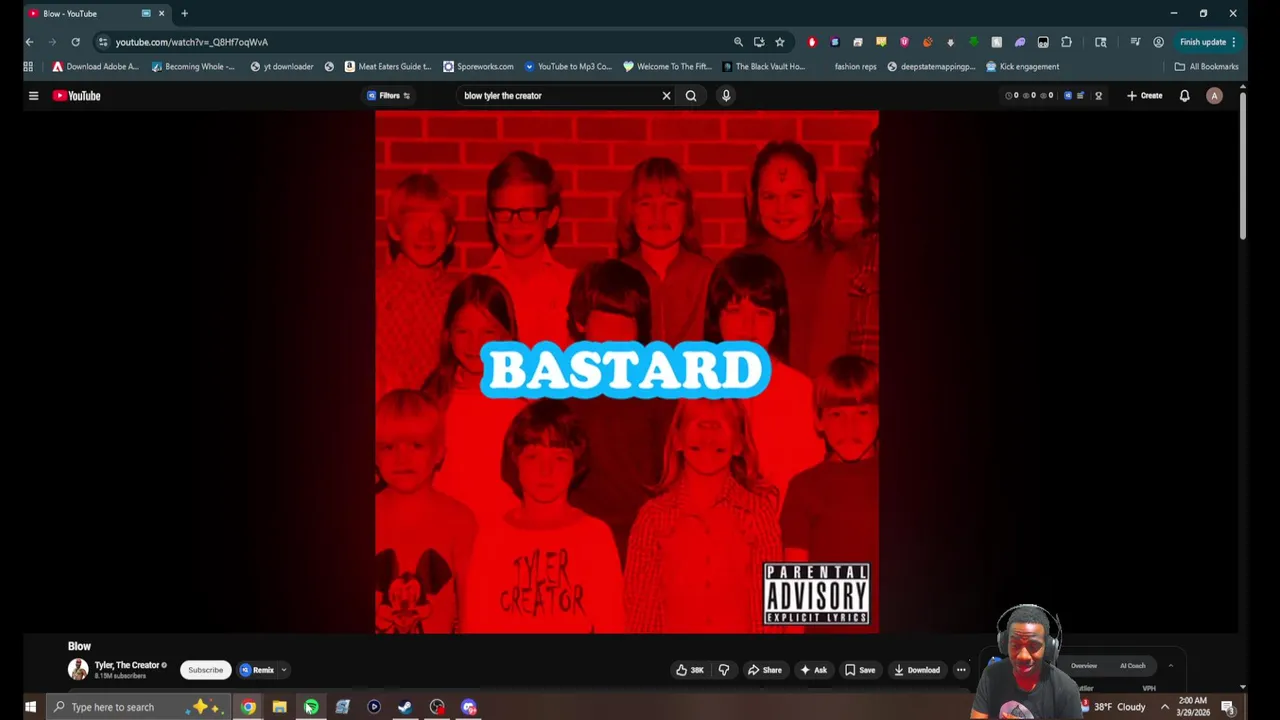This screenshot has width=1280, height=720.
Task: Run search with the magnifier button
Action: pyautogui.click(x=691, y=96)
